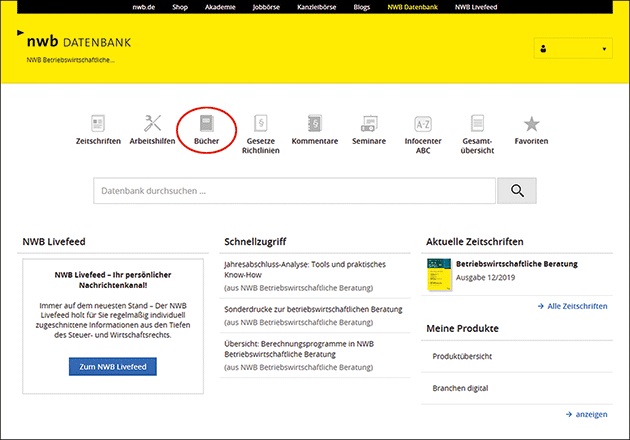630x440 pixels.
Task: Click the Arbeitshilfen tools icon
Action: [153, 124]
